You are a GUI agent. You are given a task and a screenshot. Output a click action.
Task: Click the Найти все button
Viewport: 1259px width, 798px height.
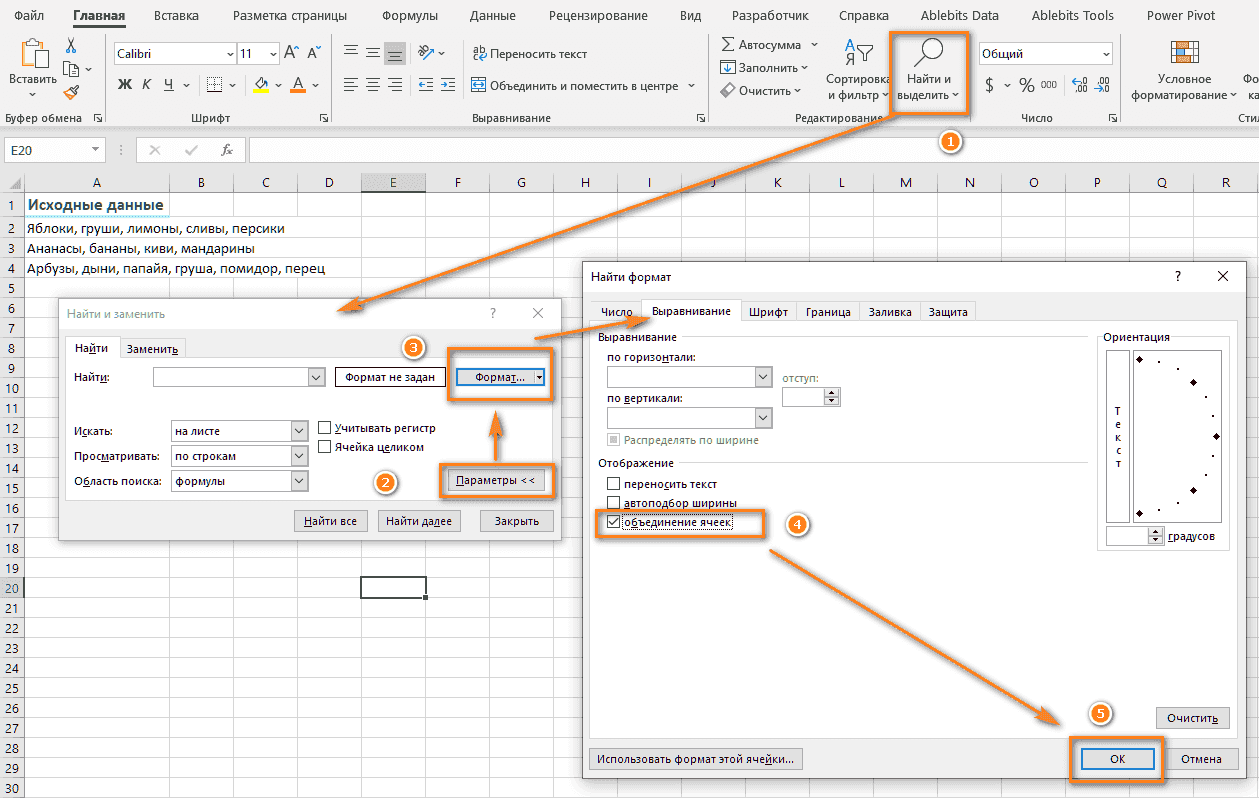(331, 521)
